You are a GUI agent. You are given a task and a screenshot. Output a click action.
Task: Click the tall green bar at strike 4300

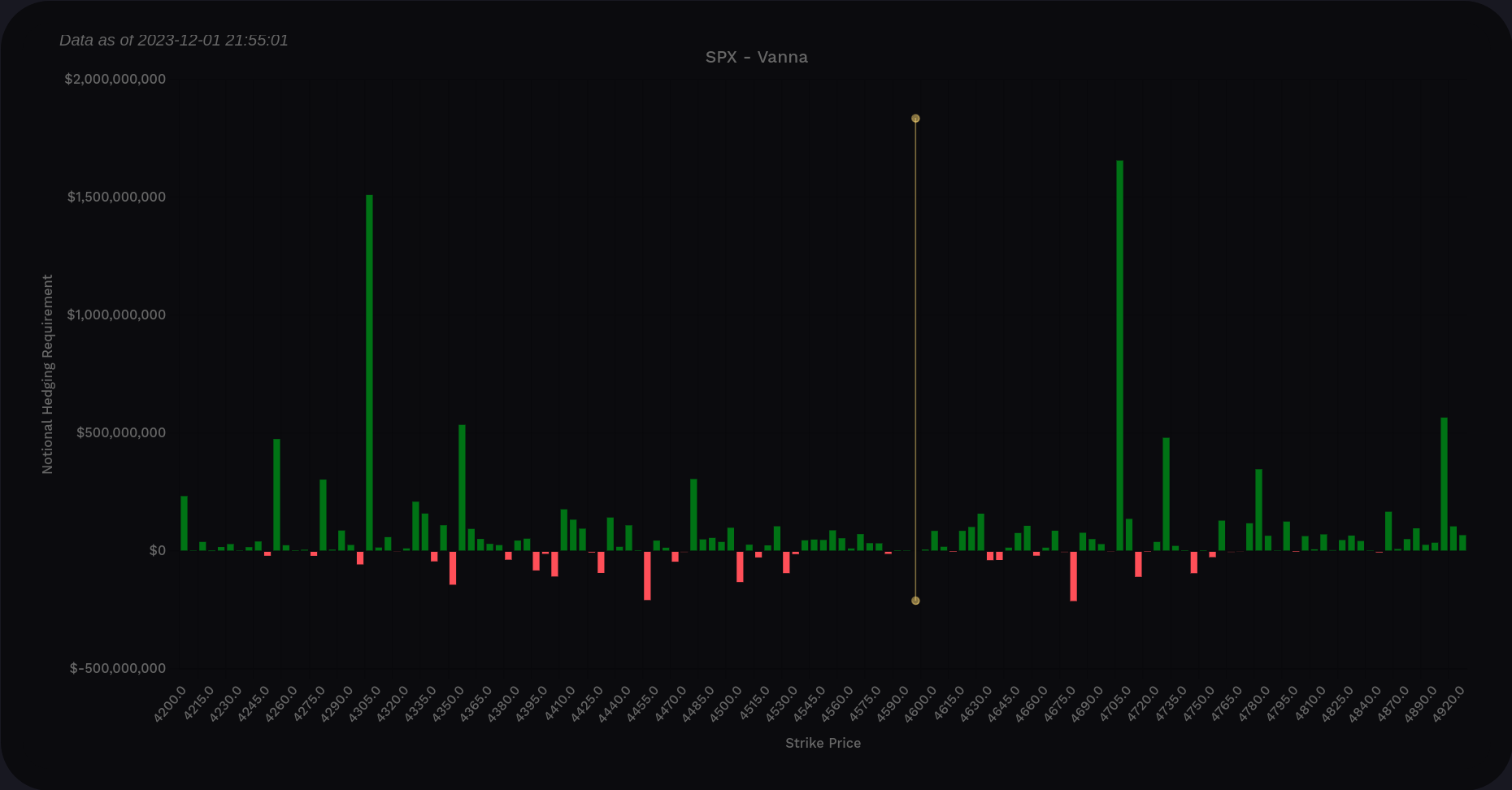369,372
